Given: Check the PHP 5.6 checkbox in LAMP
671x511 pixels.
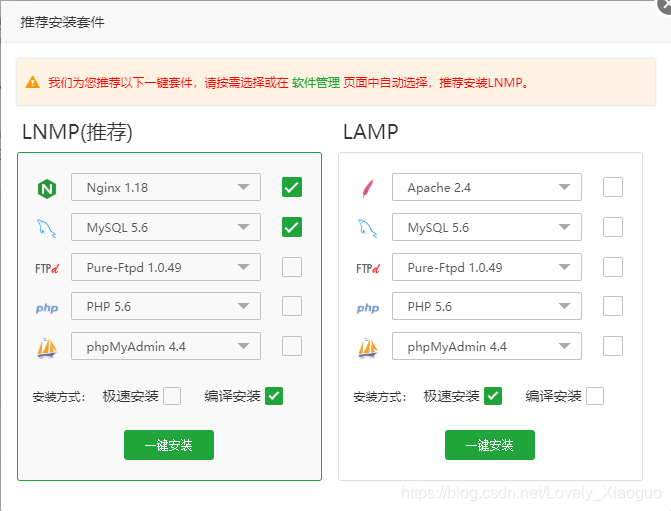Looking at the screenshot, I should [613, 306].
